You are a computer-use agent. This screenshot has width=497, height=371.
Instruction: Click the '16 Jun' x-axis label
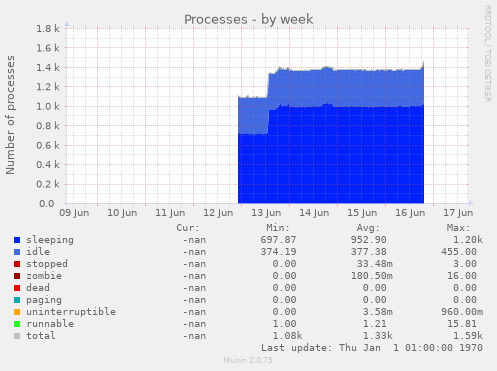point(410,213)
